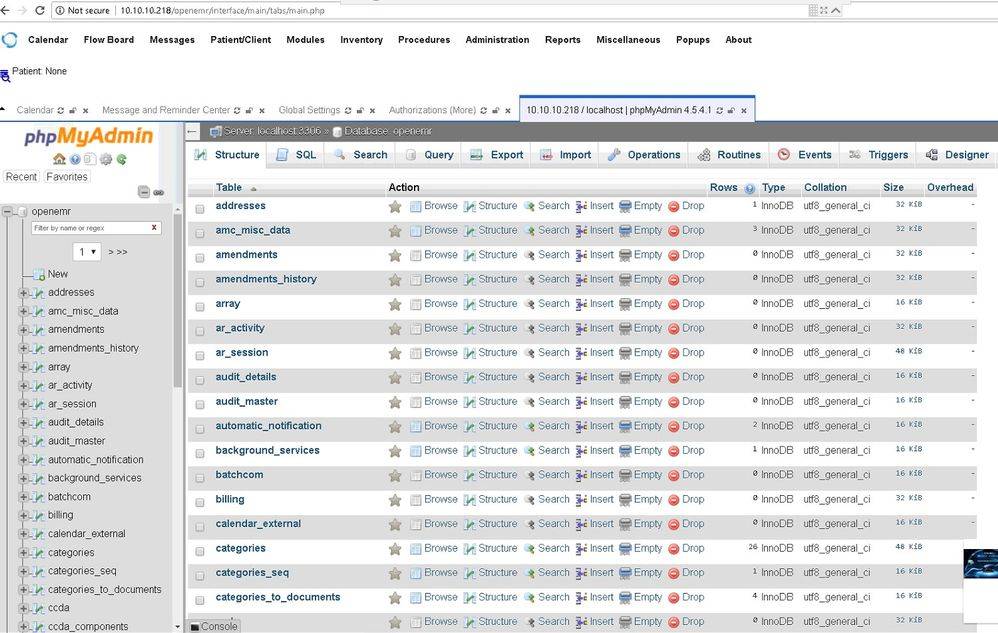Click the green reload navigation icon
998x633 pixels.
[x=122, y=159]
